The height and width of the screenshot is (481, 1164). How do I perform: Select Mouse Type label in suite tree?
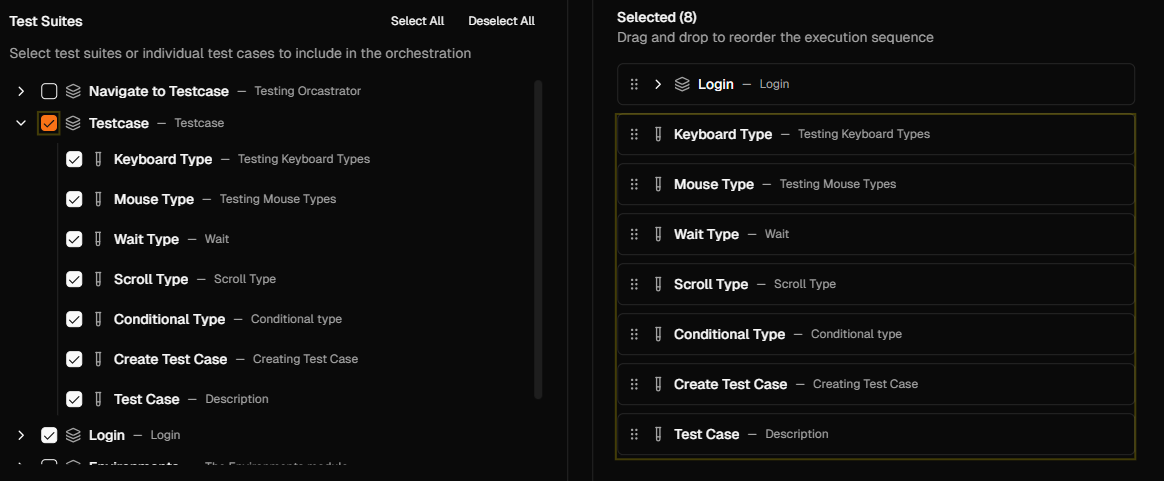(x=154, y=200)
